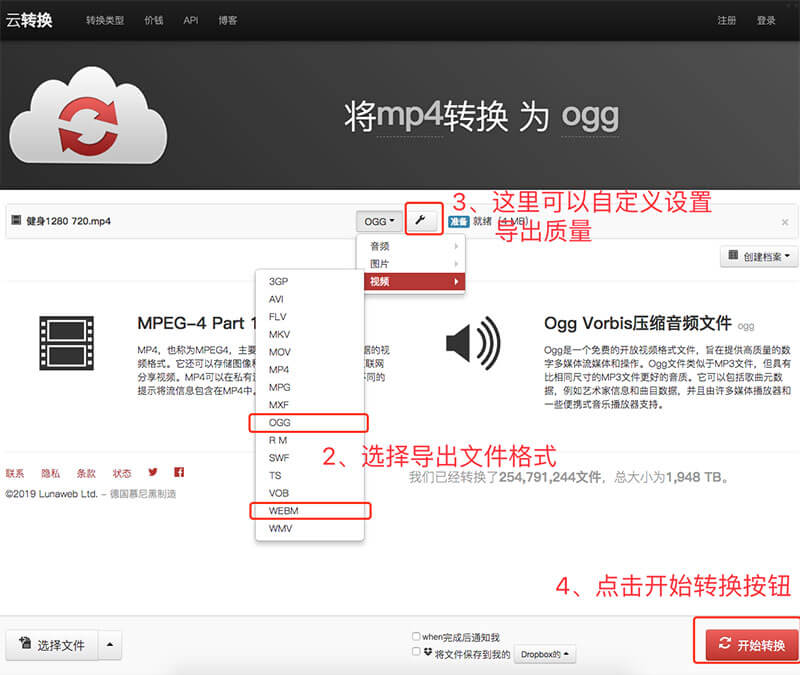Open 转换类型 in top navigation
Viewport: 800px width, 675px height.
(105, 20)
